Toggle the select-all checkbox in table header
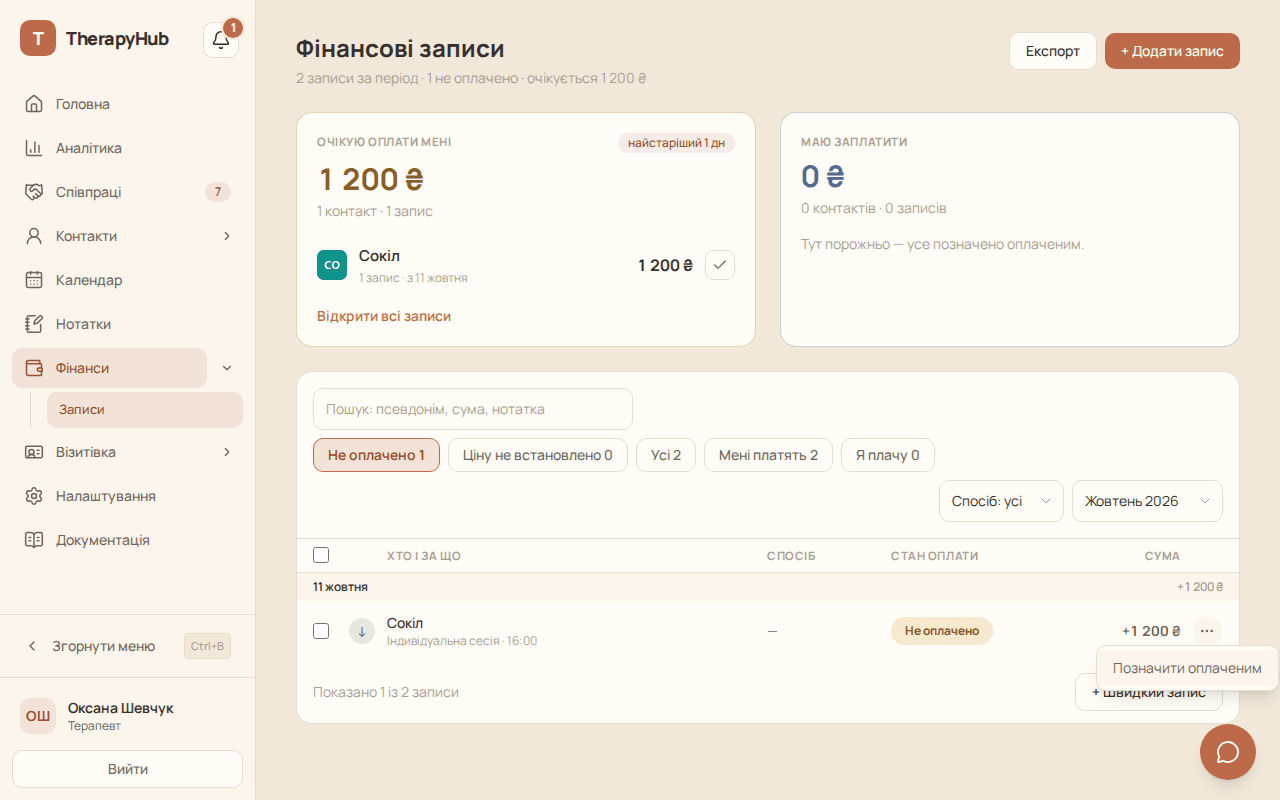 pos(321,555)
